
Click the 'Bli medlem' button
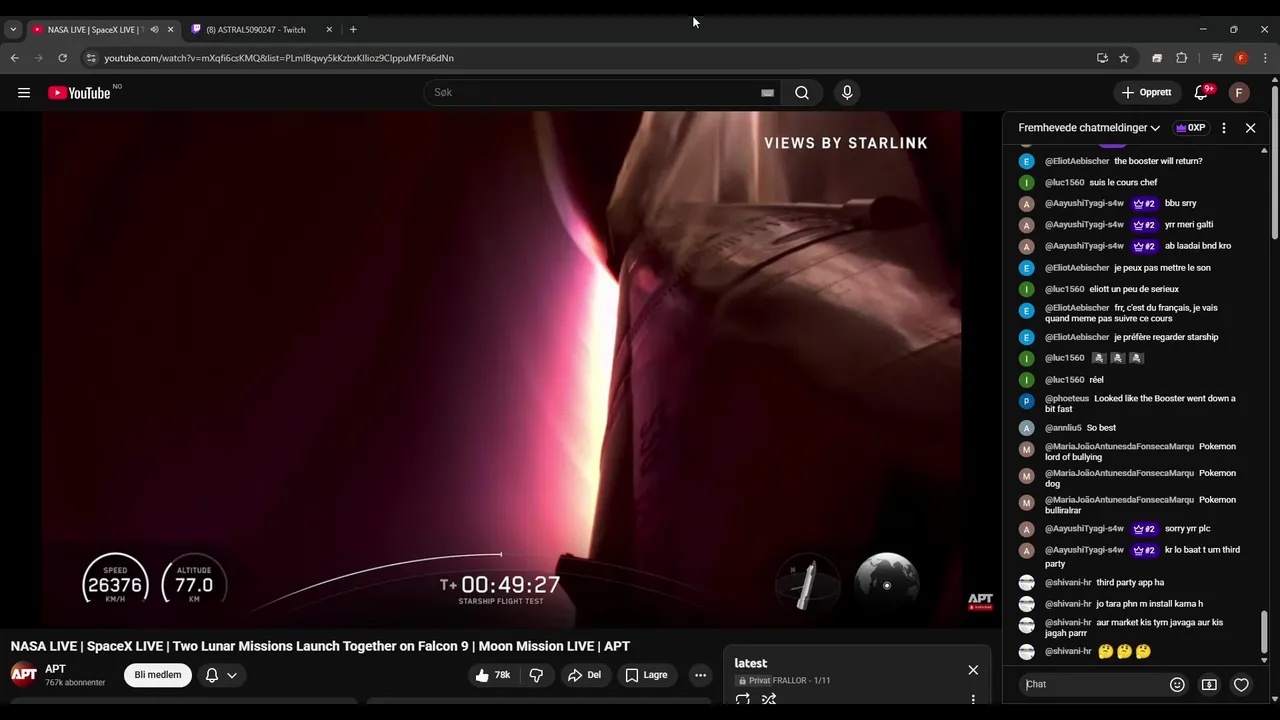point(158,675)
